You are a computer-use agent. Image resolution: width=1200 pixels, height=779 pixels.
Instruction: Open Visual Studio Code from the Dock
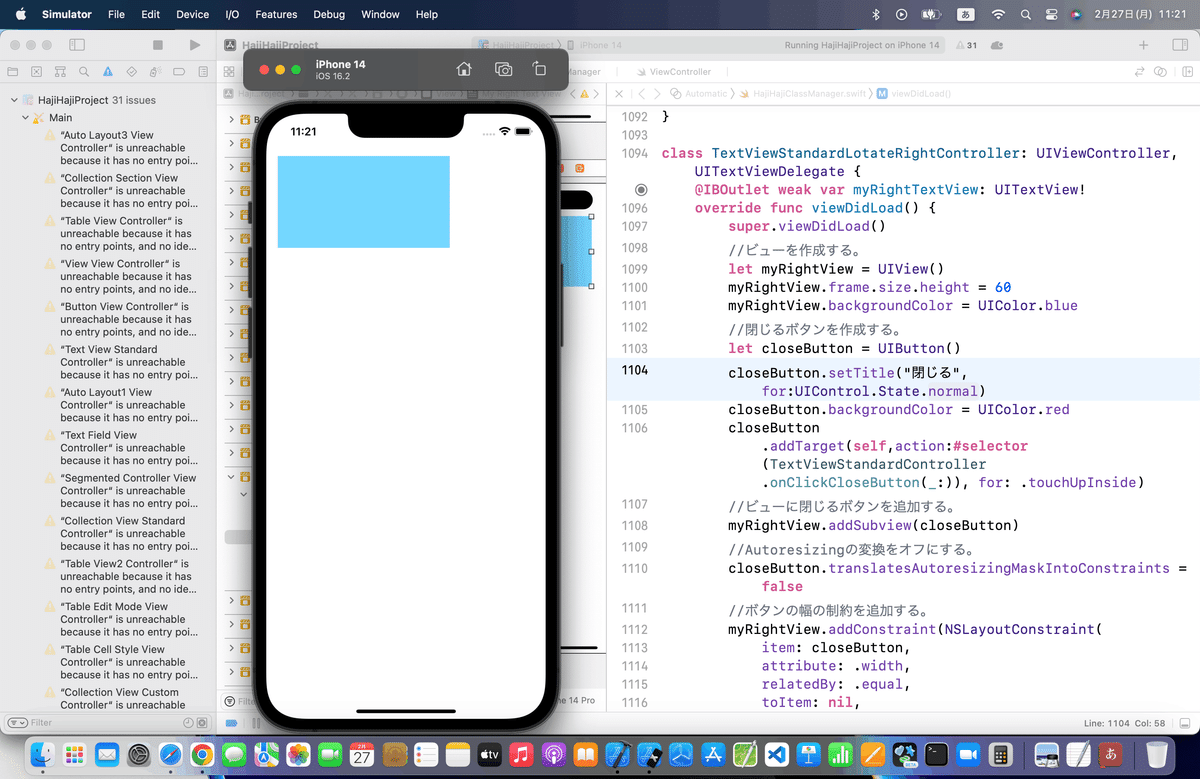pyautogui.click(x=778, y=754)
